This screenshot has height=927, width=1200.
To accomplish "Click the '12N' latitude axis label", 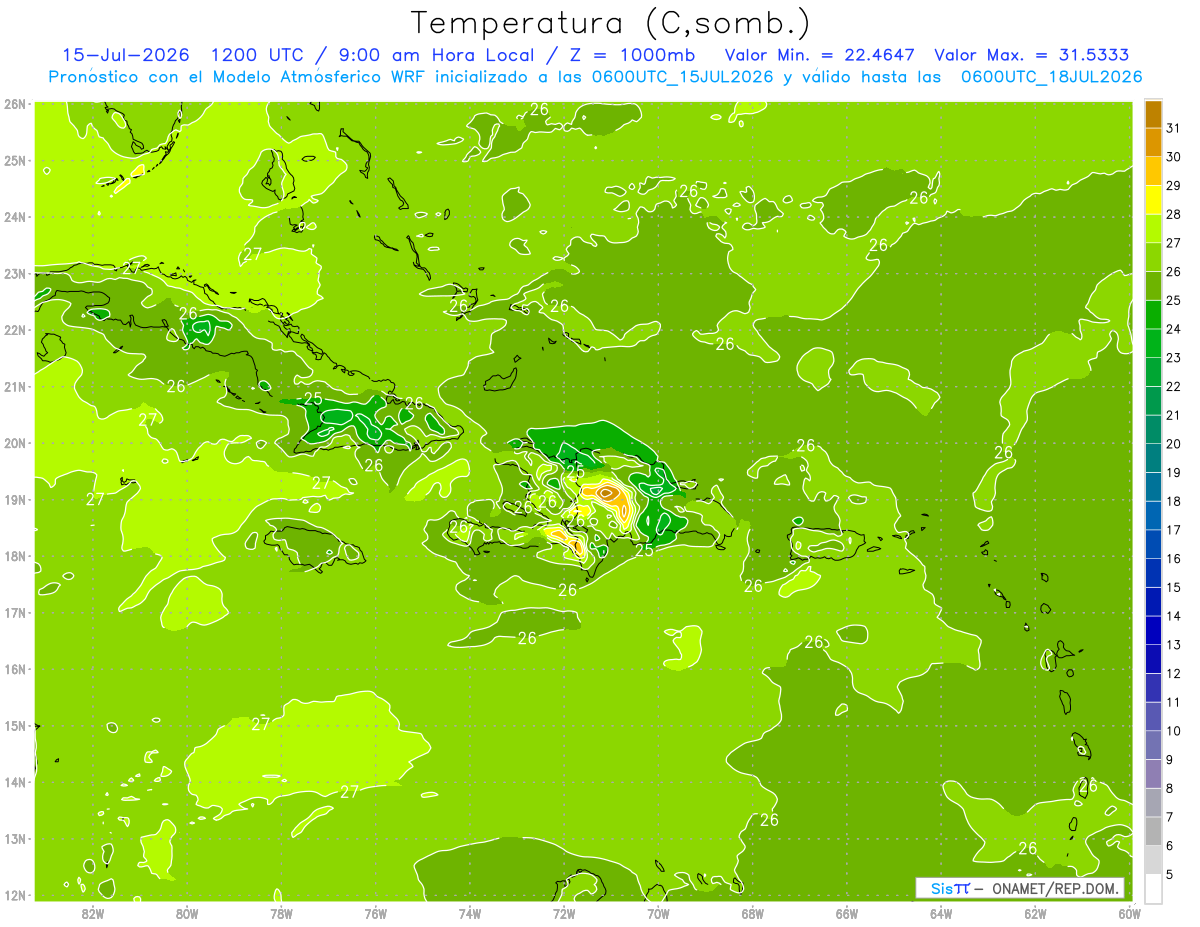I will [15, 895].
